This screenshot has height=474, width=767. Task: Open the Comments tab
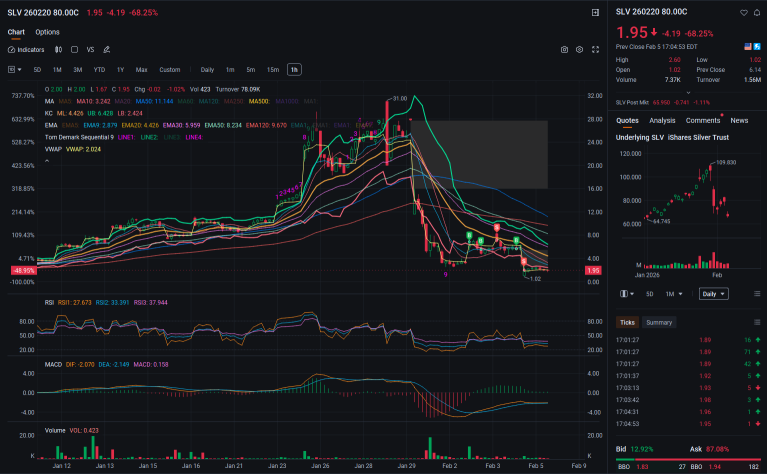[x=703, y=120]
